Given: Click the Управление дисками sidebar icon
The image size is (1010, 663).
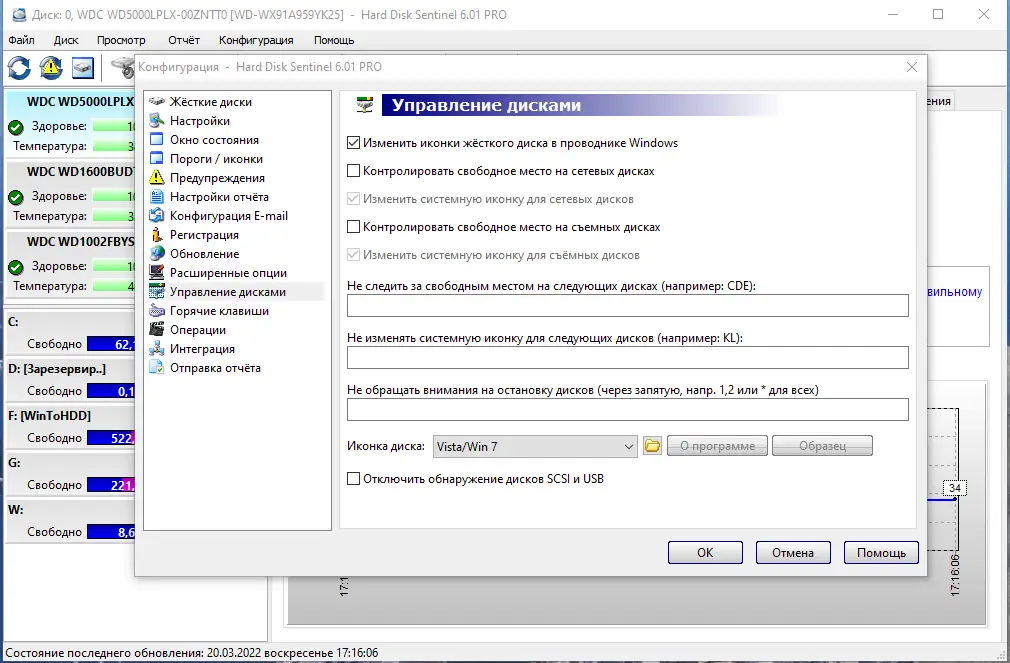Looking at the screenshot, I should 157,292.
